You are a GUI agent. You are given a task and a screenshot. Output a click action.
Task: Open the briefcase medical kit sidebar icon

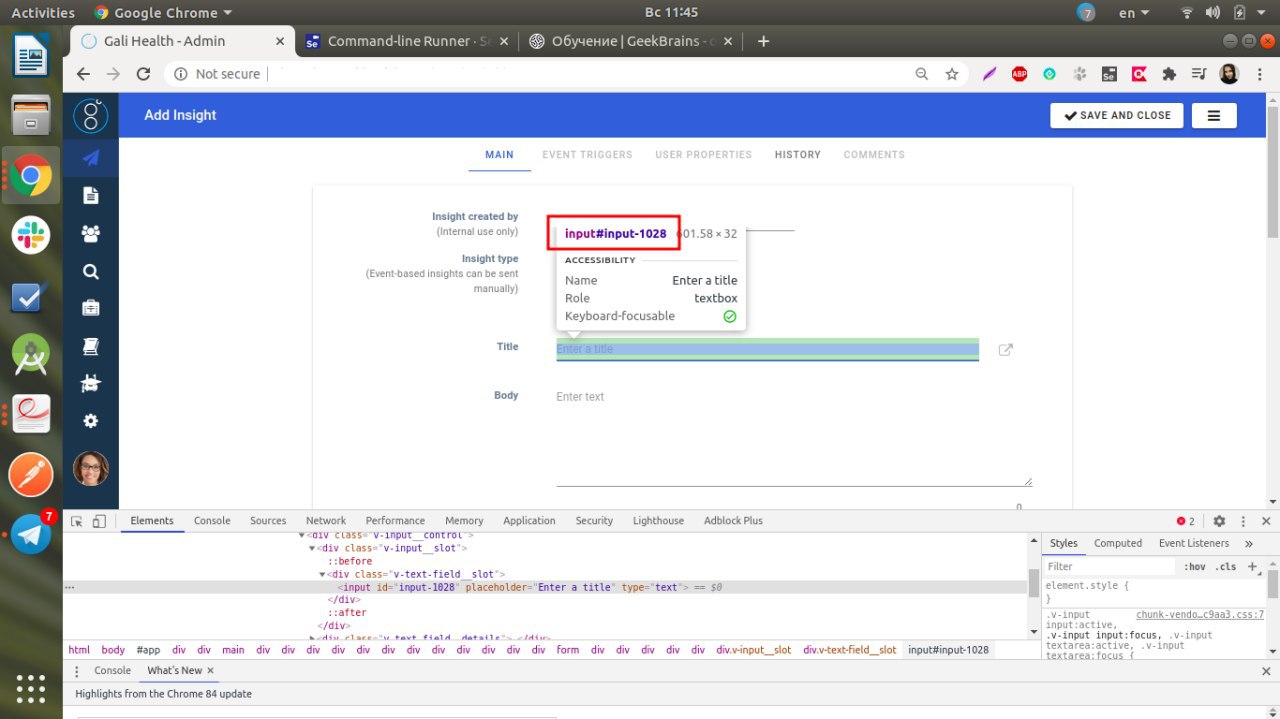pyautogui.click(x=91, y=308)
